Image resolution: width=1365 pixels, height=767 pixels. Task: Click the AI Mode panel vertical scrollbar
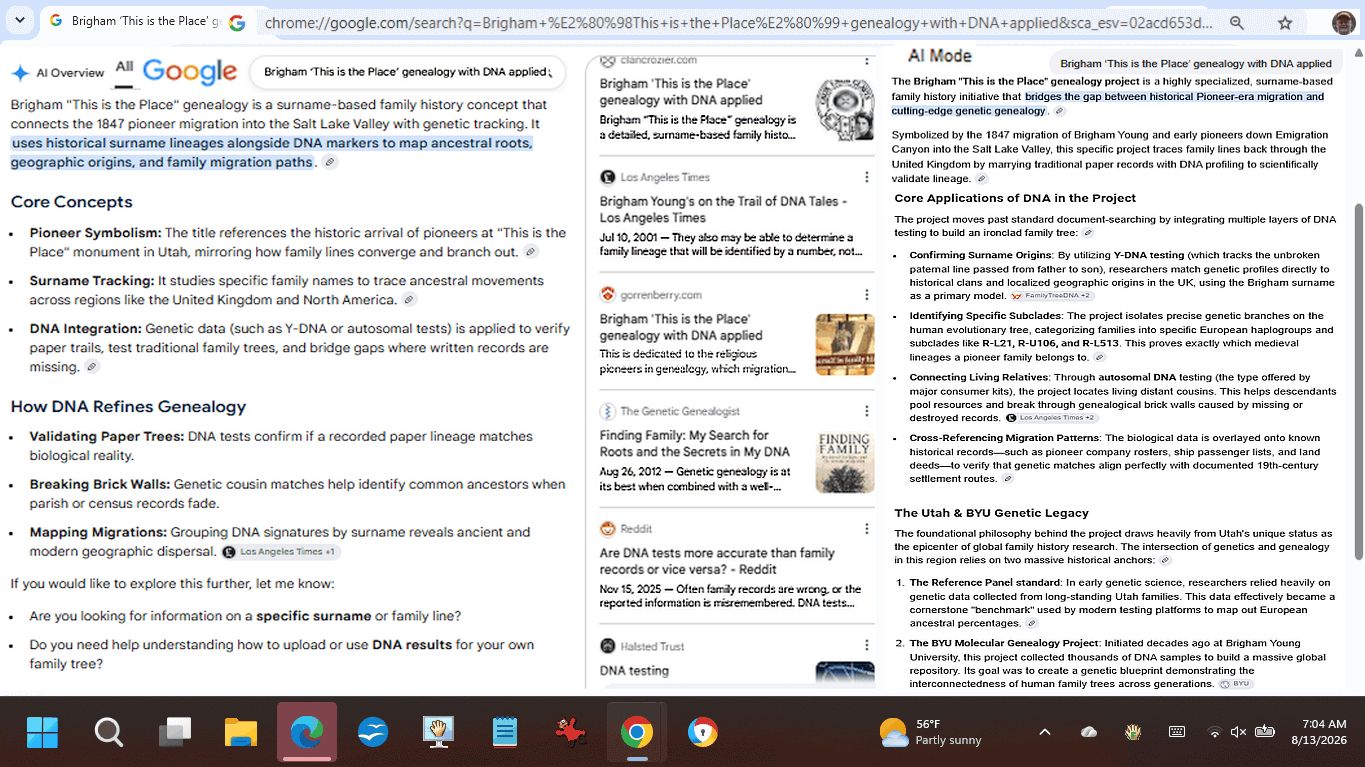click(x=1357, y=380)
